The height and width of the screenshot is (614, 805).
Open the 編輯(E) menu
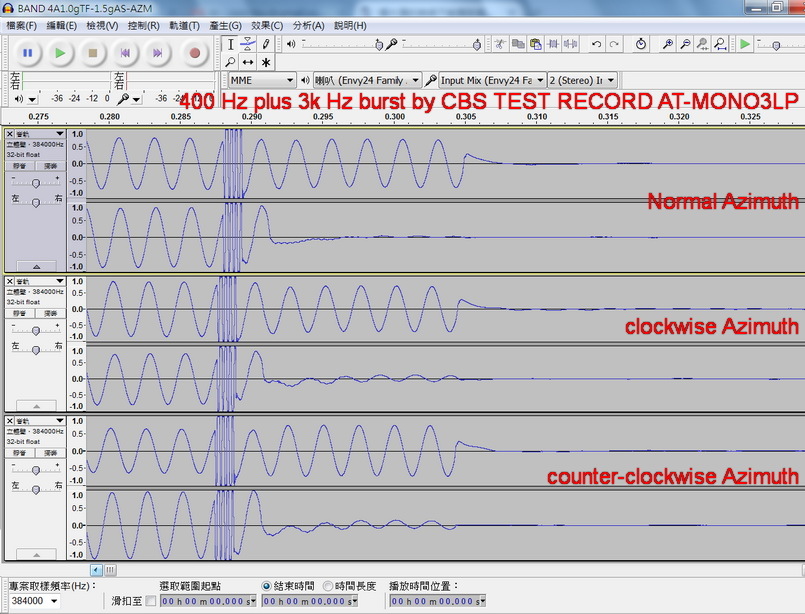pos(62,26)
